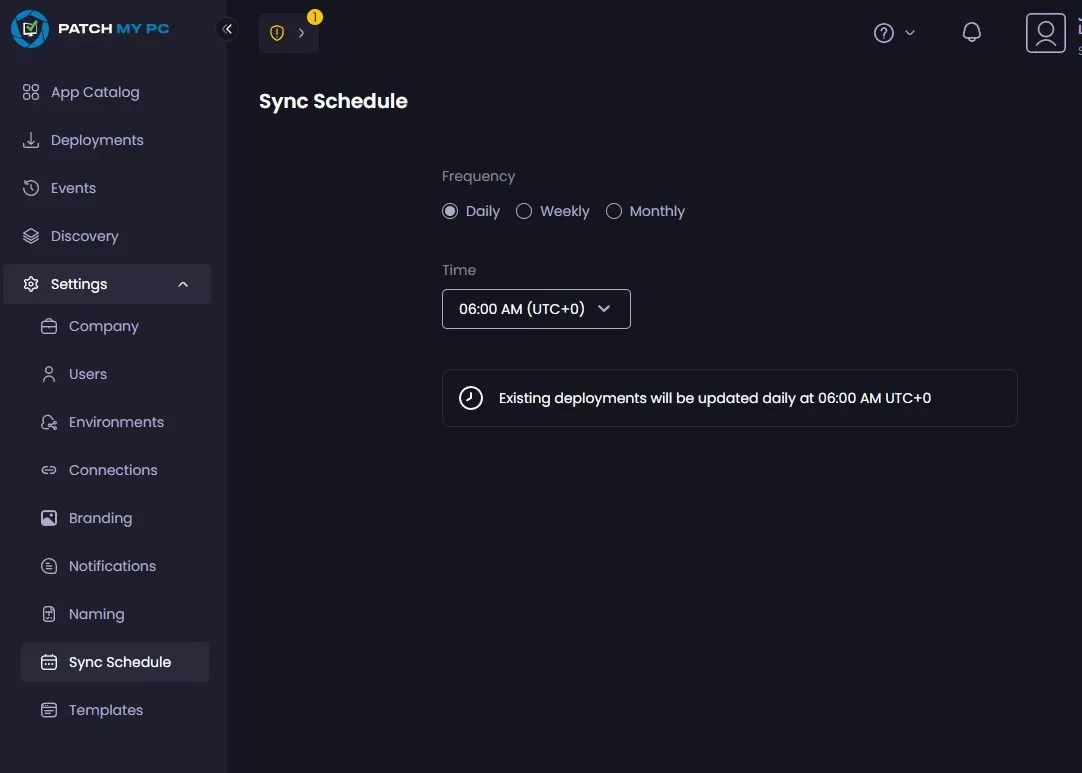
Task: Click the notification bell icon
Action: 971,31
